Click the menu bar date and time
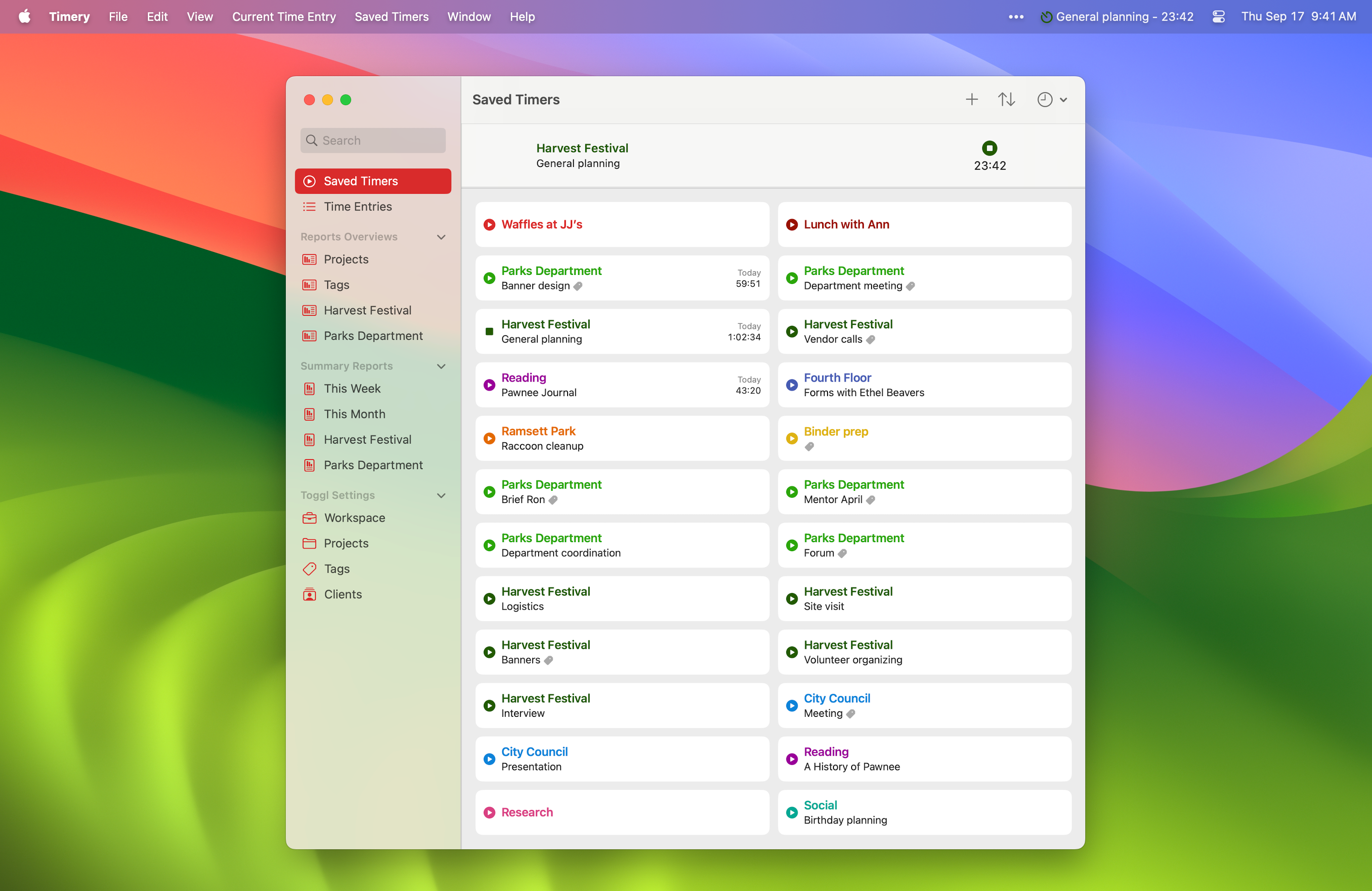1372x891 pixels. point(1298,16)
